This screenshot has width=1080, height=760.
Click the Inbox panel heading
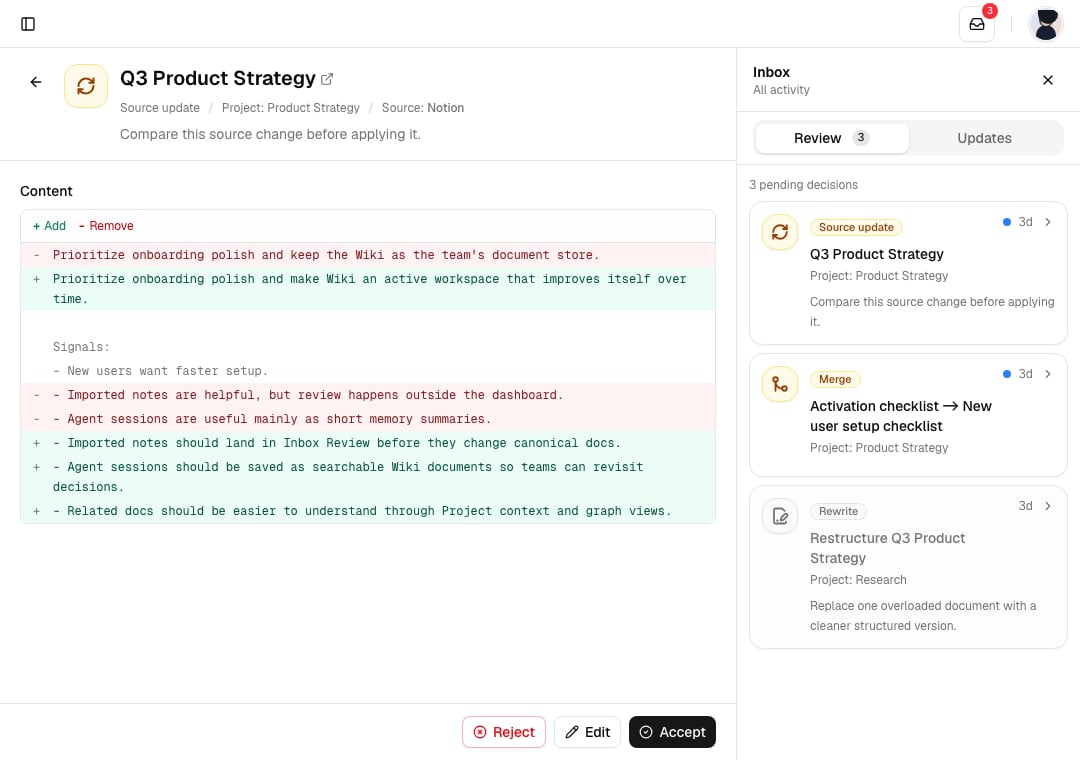(x=771, y=72)
